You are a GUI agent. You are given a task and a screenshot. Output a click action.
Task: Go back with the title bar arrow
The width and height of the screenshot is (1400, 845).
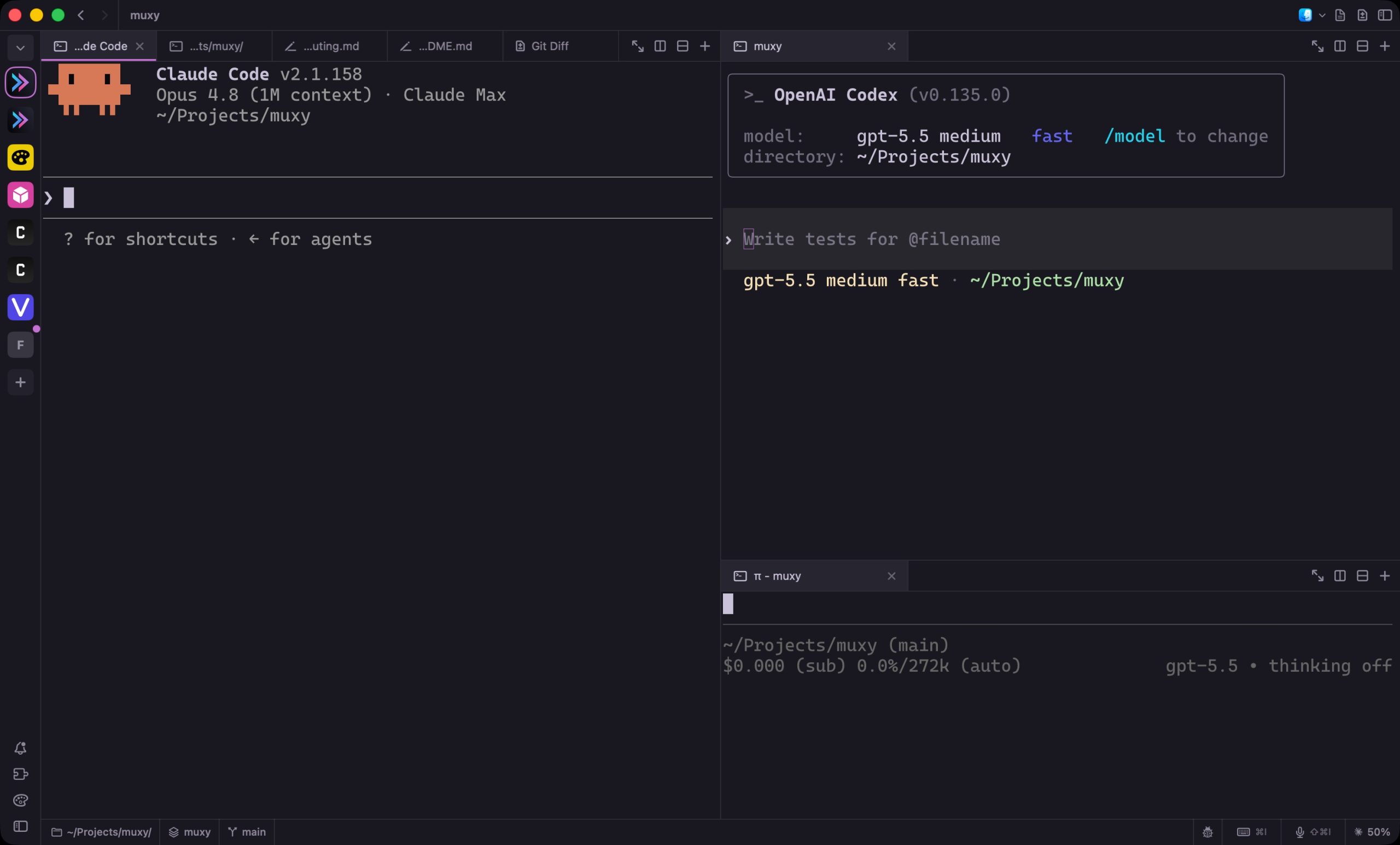pos(81,15)
